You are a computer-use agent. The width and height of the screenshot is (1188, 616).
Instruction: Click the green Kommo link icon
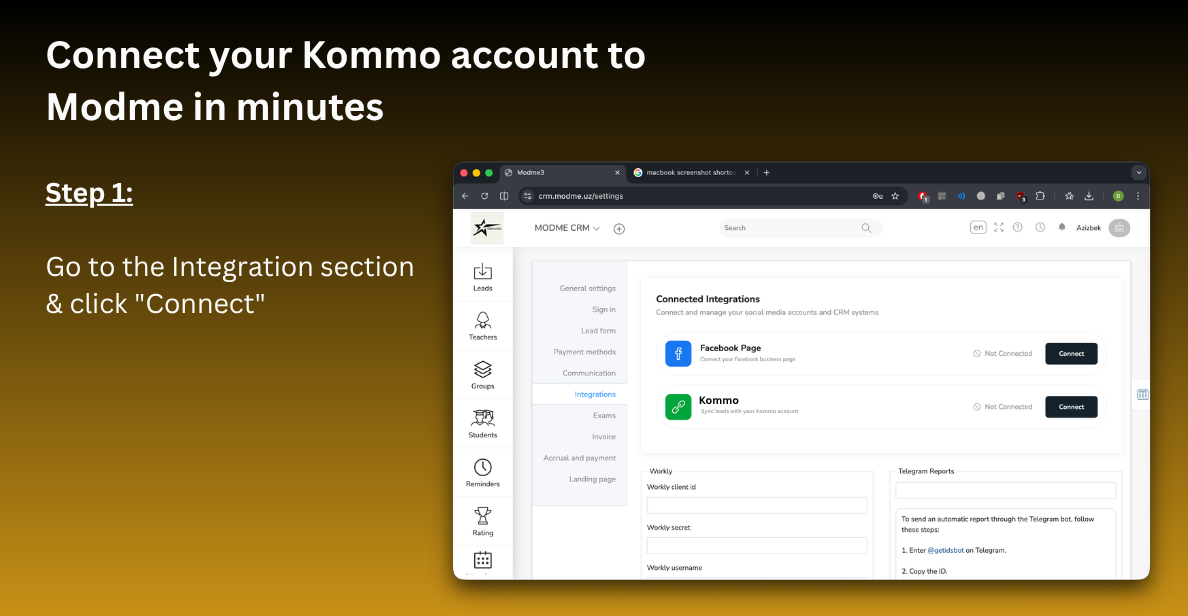pos(678,407)
